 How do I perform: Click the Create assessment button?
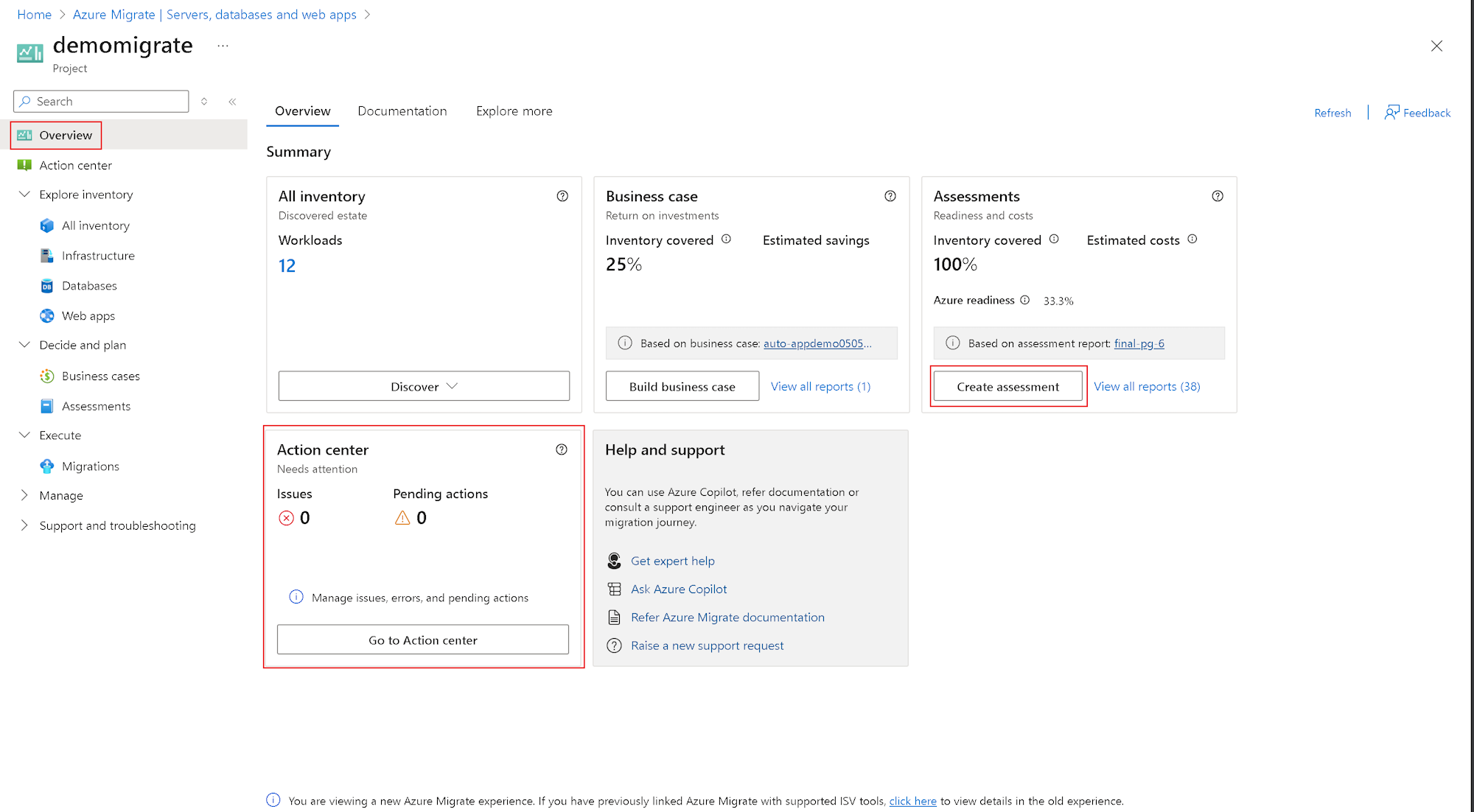(1007, 386)
